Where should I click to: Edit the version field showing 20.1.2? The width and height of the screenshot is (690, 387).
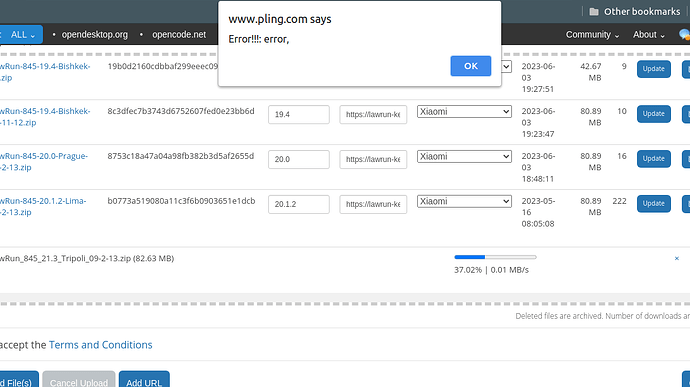point(299,204)
